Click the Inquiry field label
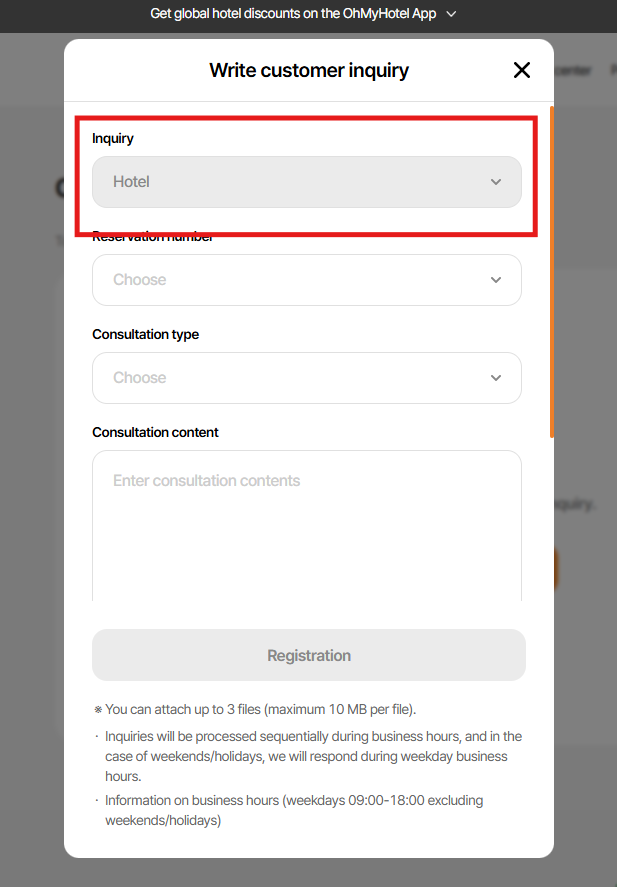617x887 pixels. tap(113, 138)
